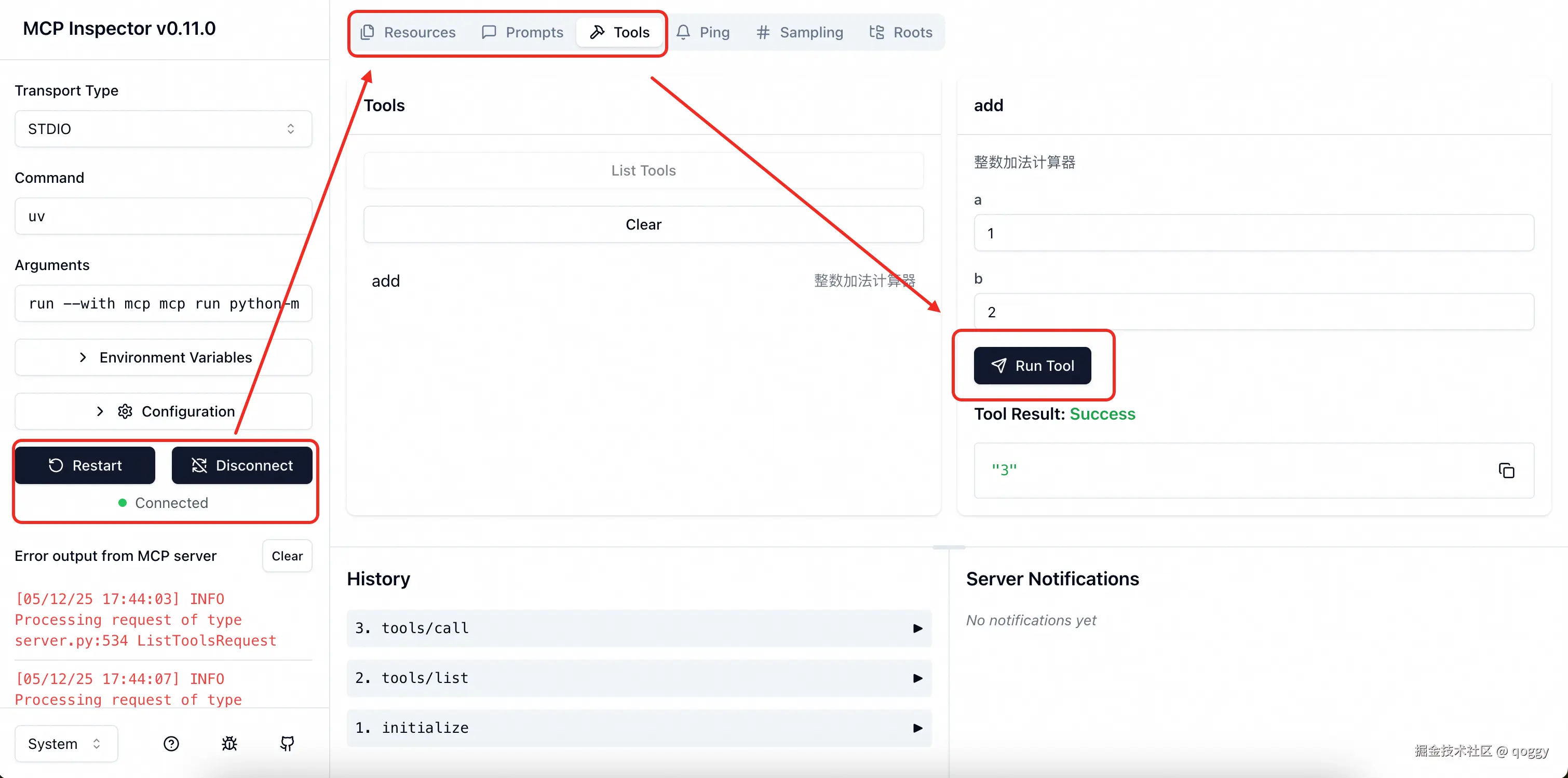The height and width of the screenshot is (778, 1568).
Task: Open the Transport Type STDIO dropdown
Action: click(163, 129)
